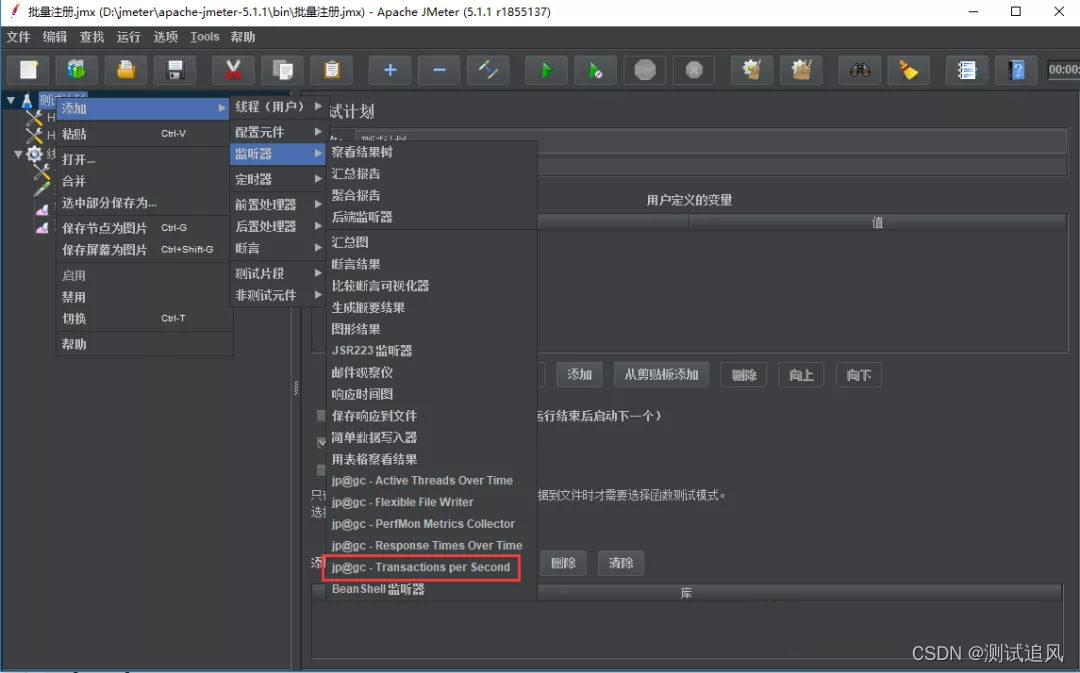Expand 配置元件 submenu
1080x673 pixels.
point(278,132)
